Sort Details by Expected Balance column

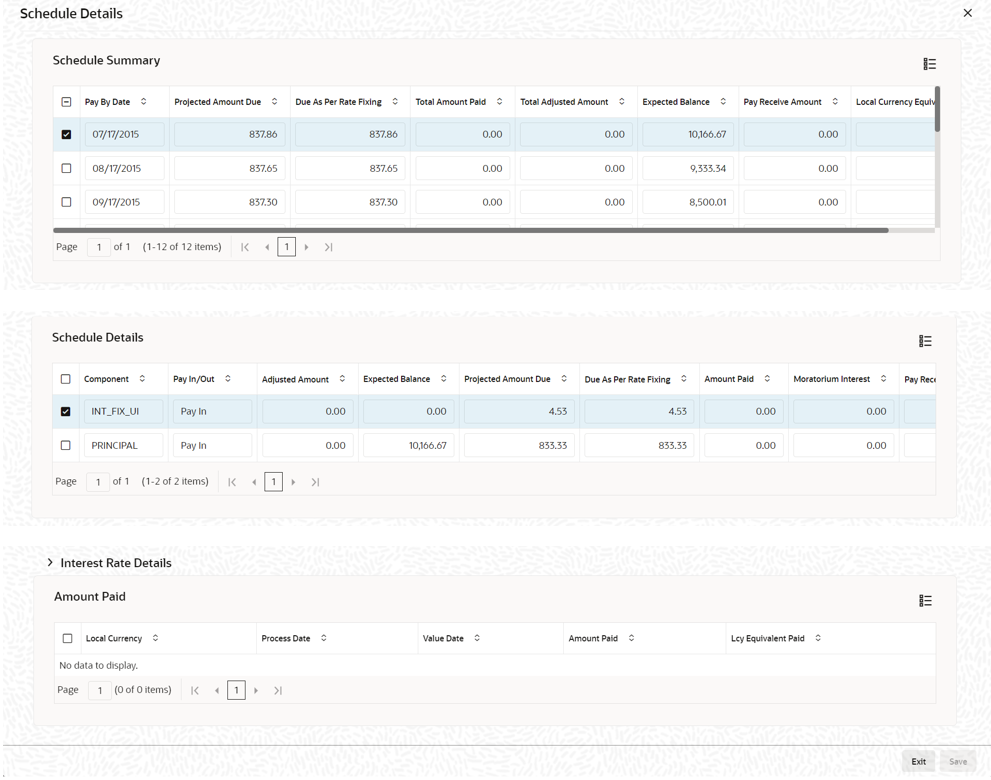point(444,379)
